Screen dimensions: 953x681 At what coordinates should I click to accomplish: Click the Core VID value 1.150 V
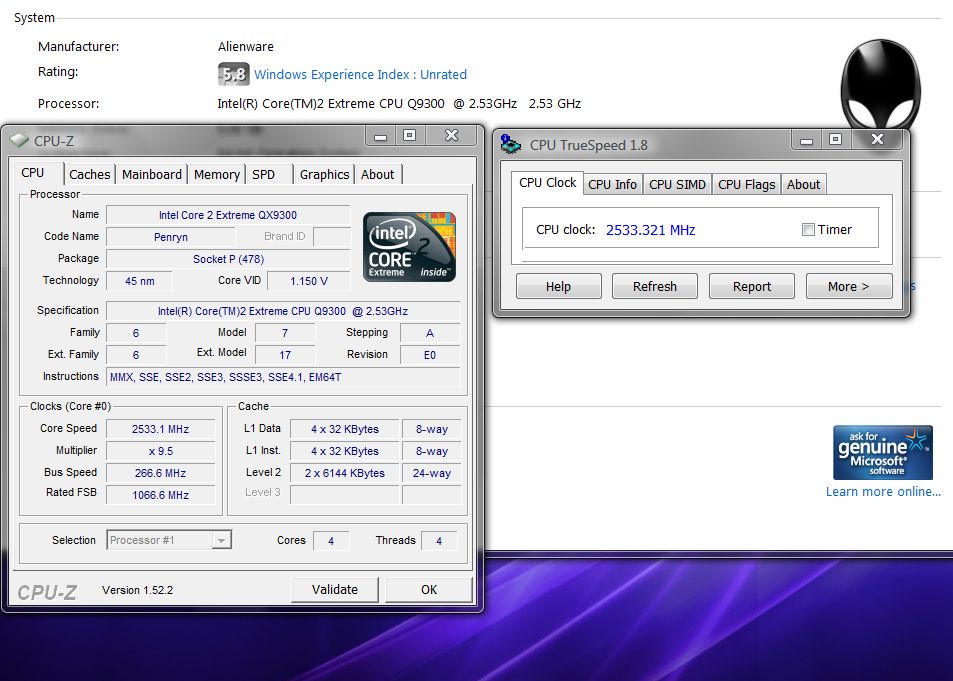[x=309, y=281]
